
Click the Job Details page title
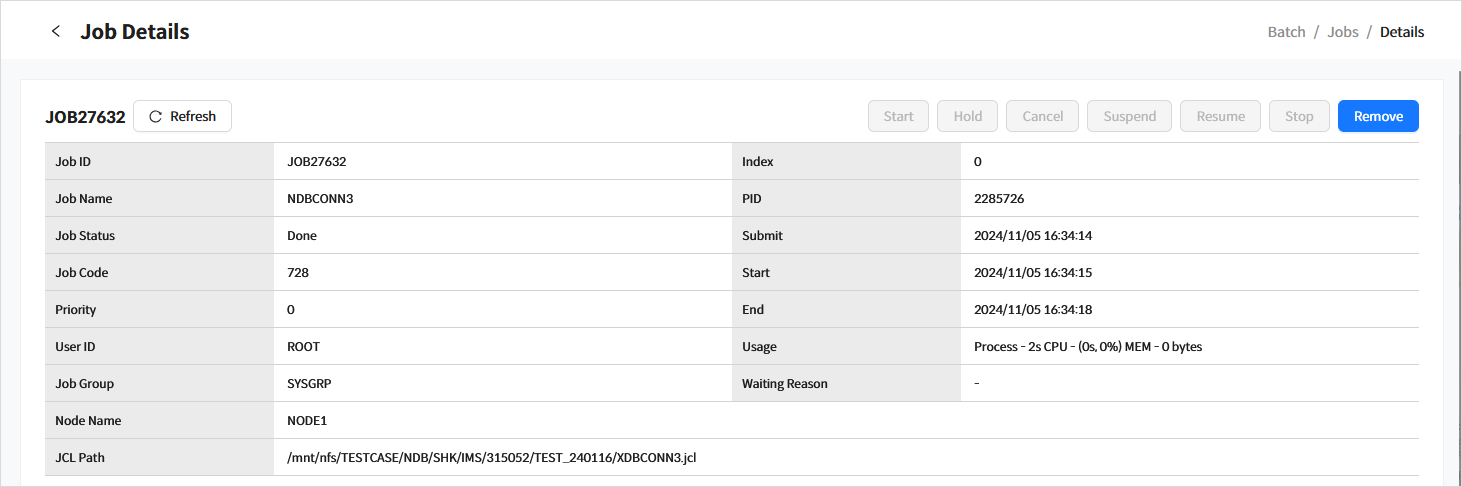point(135,32)
